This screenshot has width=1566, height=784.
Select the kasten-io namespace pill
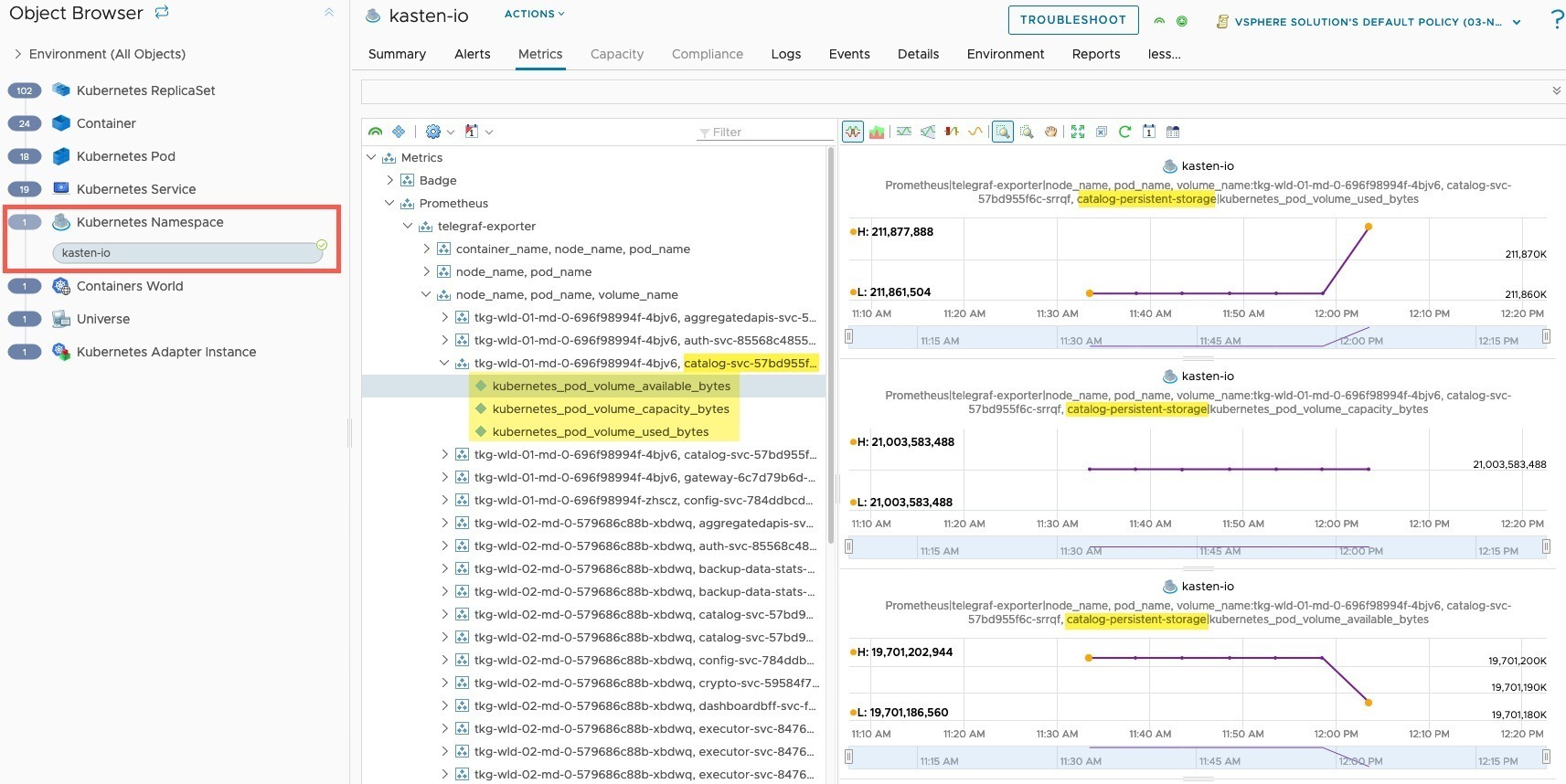pyautogui.click(x=187, y=253)
